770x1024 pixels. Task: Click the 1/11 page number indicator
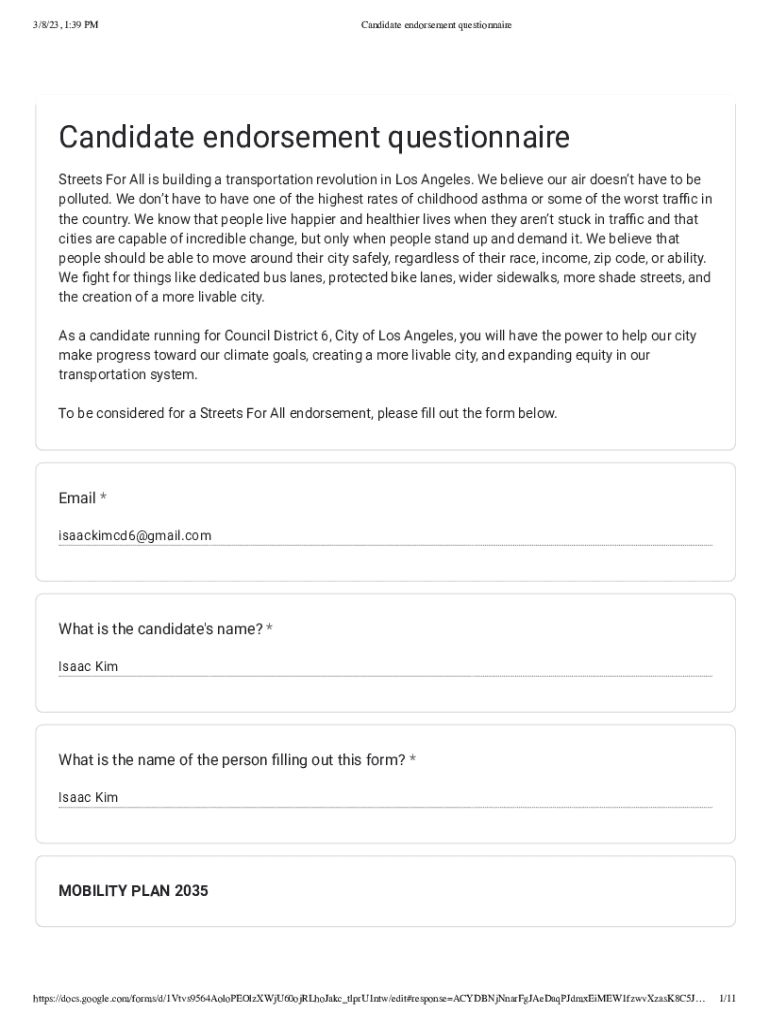pos(728,998)
